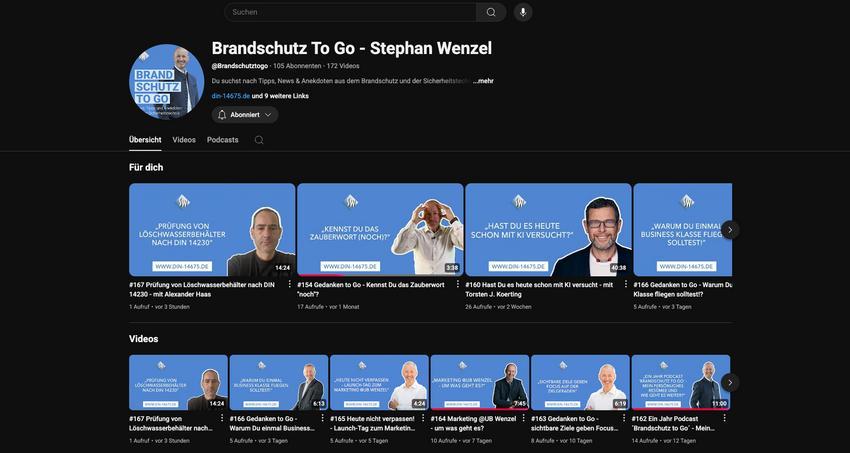This screenshot has width=850, height=453.
Task: Open the Videos section heading
Action: [144, 339]
